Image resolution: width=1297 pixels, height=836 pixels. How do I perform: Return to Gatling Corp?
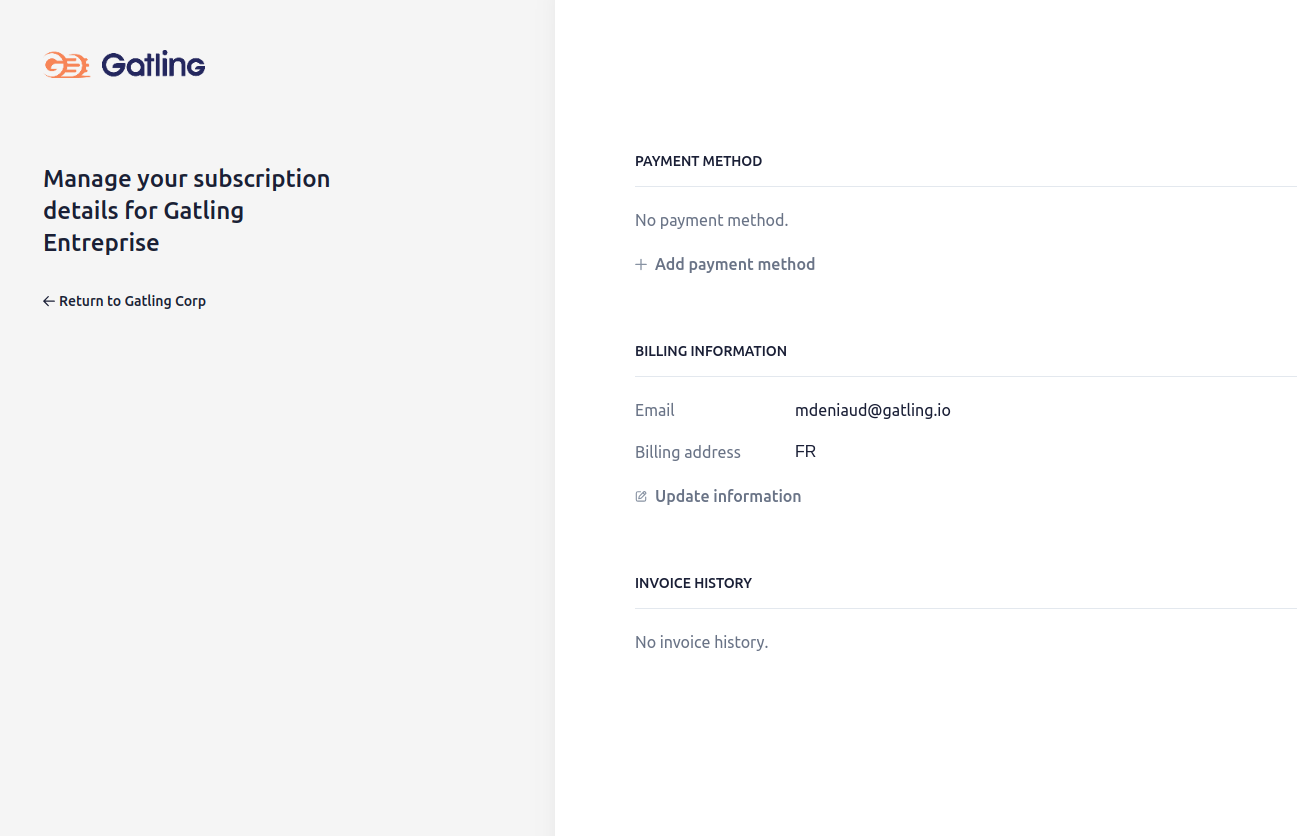pyautogui.click(x=132, y=301)
